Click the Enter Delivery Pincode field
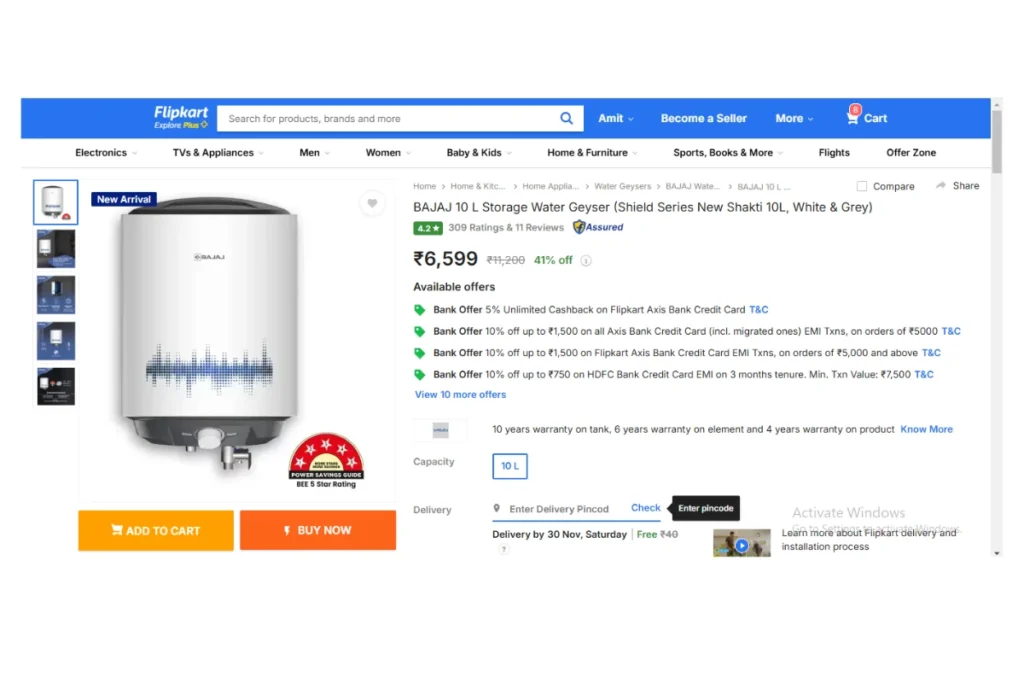This screenshot has width=1024, height=683. 558,509
